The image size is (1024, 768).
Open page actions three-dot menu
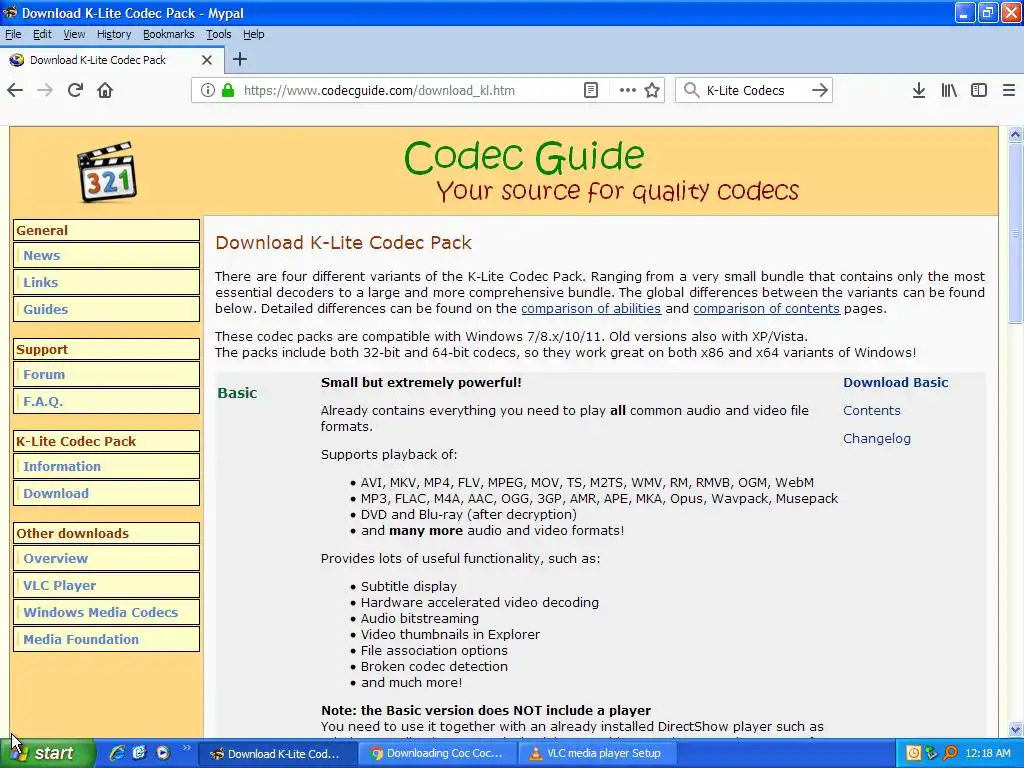tap(628, 90)
